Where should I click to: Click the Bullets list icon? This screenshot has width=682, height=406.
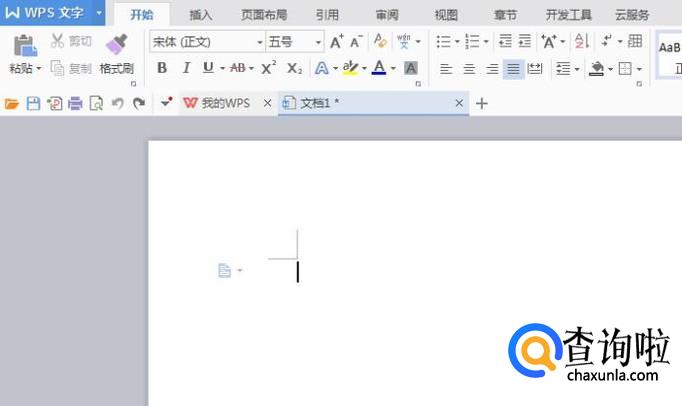pos(444,42)
